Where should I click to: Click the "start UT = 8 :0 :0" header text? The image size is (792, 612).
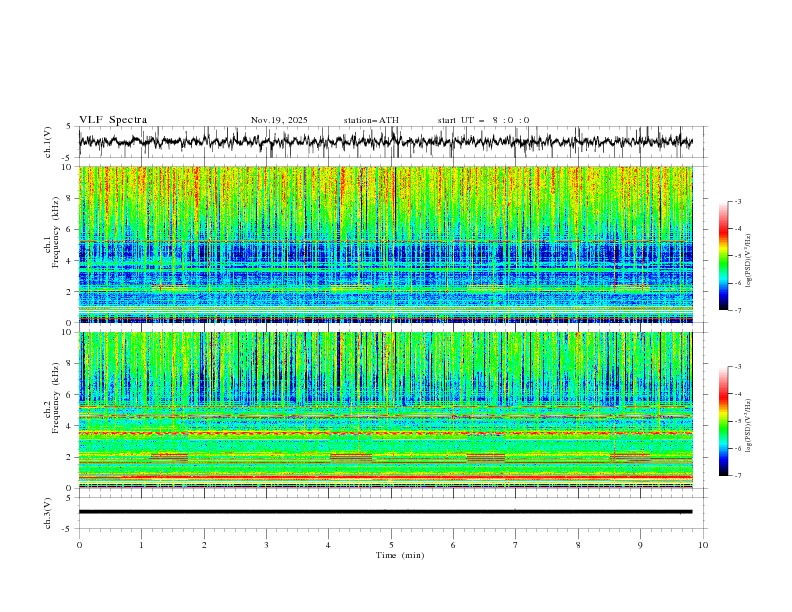coord(483,120)
